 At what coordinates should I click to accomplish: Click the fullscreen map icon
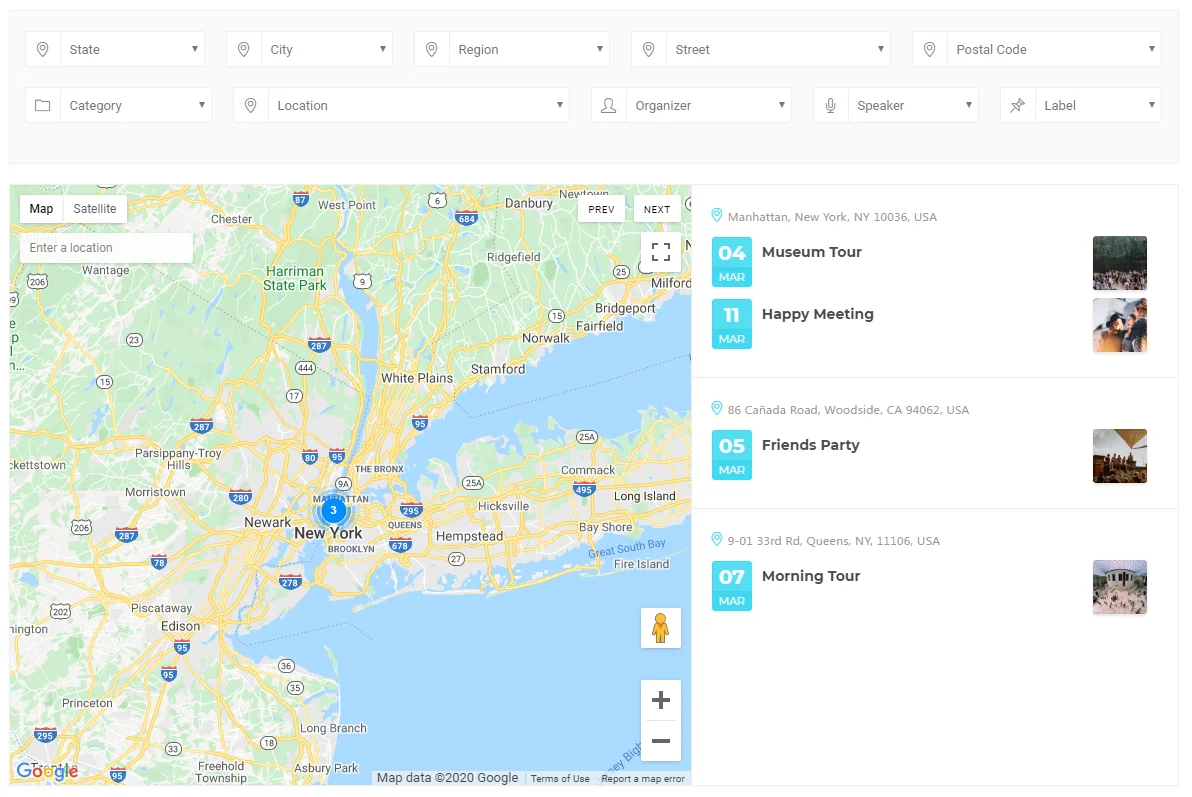(660, 252)
